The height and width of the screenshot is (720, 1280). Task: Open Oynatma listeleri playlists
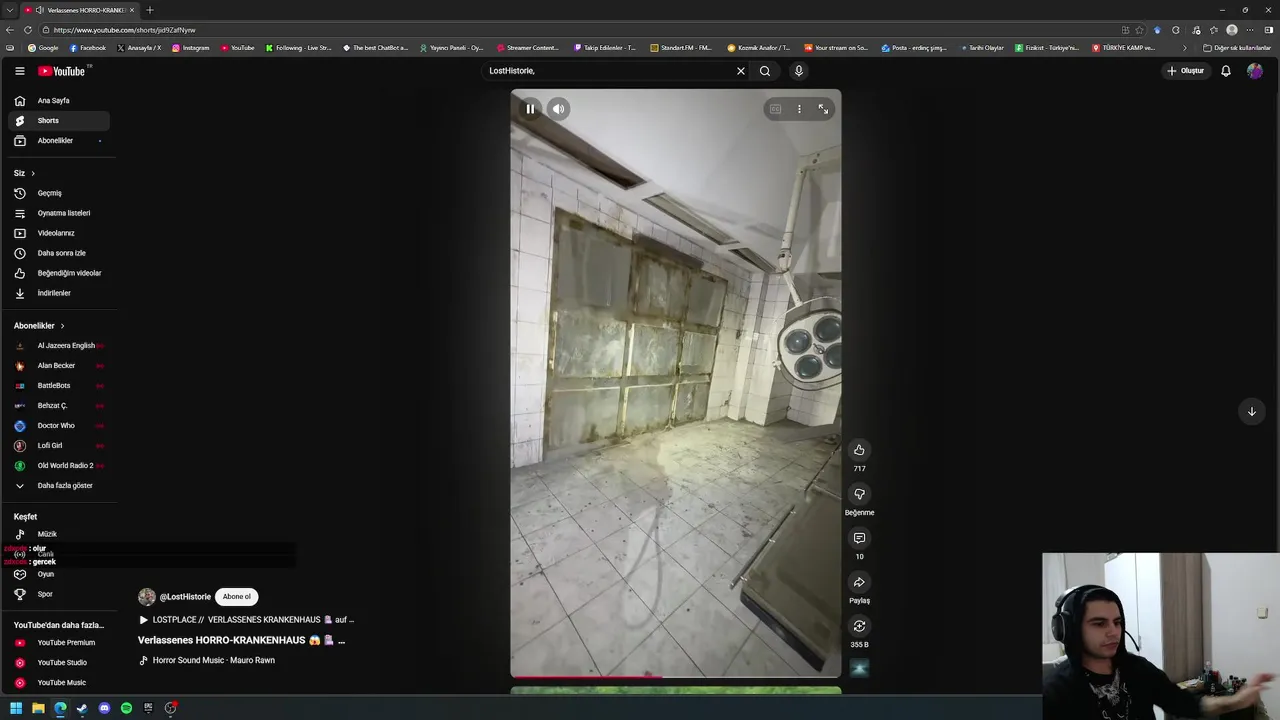(58, 213)
